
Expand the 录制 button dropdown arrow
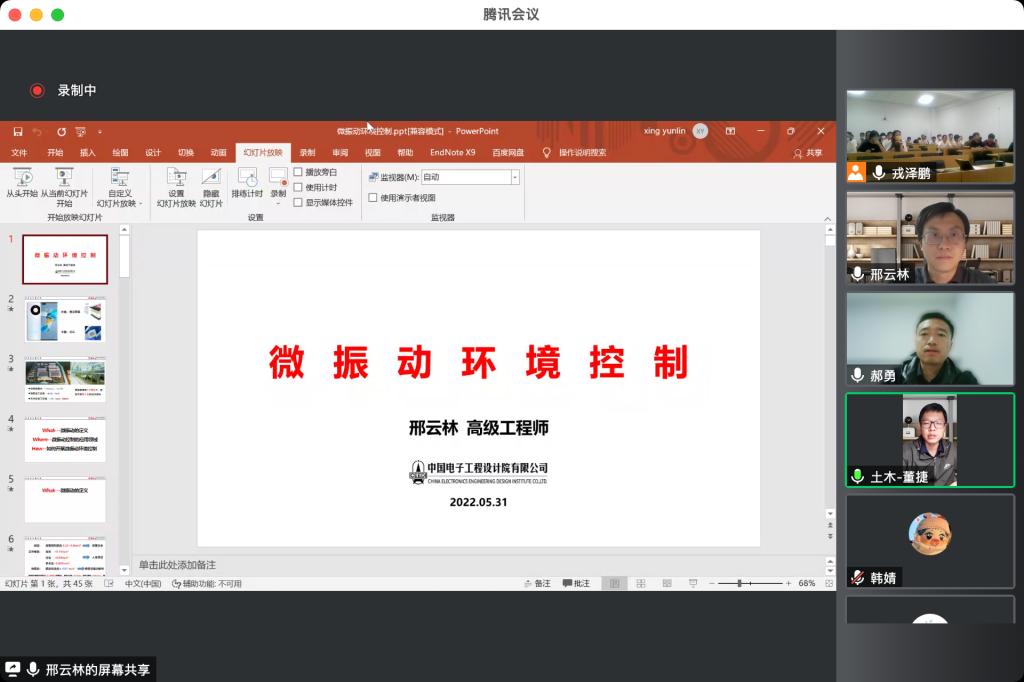pos(278,203)
